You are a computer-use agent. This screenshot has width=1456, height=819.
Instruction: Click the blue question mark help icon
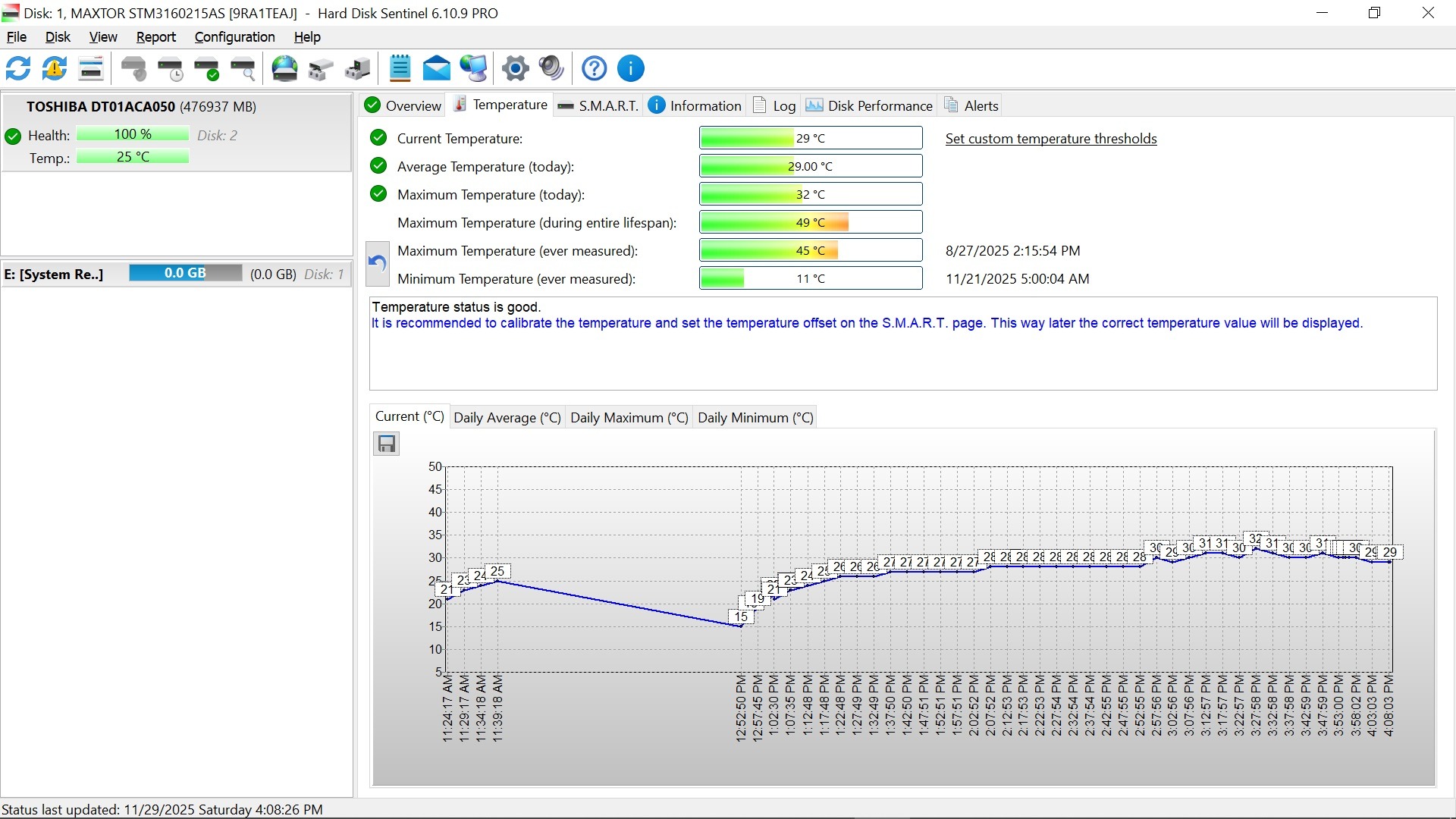[x=594, y=69]
